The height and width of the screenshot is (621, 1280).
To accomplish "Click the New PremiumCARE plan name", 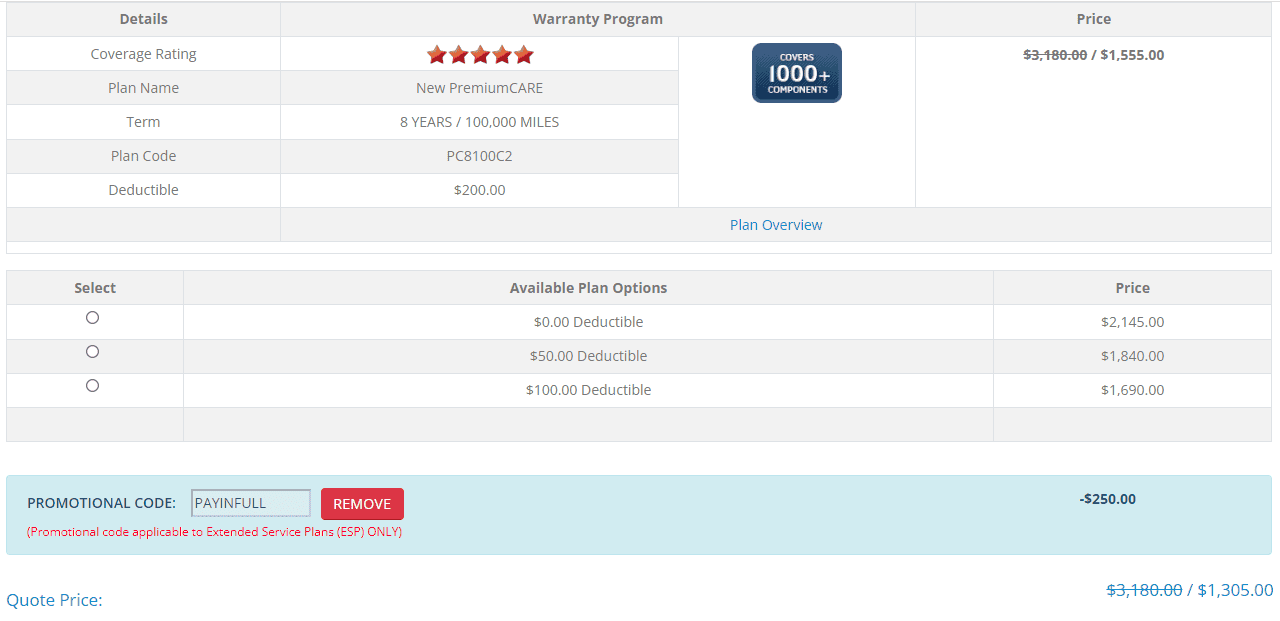I will click(x=479, y=88).
